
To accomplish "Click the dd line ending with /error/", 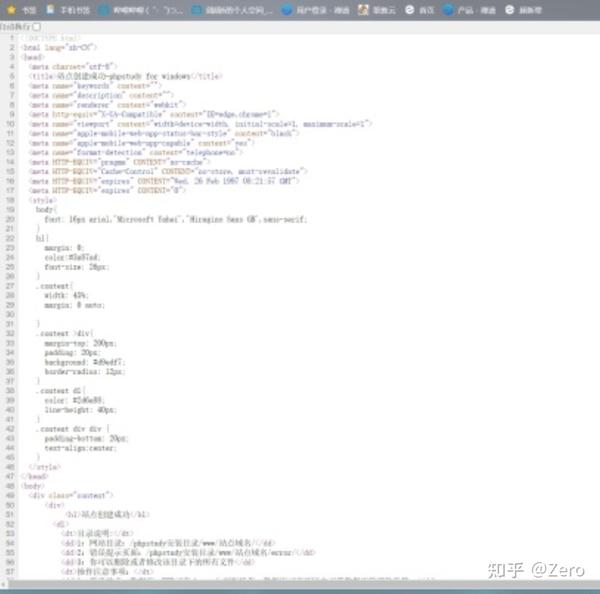I will tap(188, 553).
